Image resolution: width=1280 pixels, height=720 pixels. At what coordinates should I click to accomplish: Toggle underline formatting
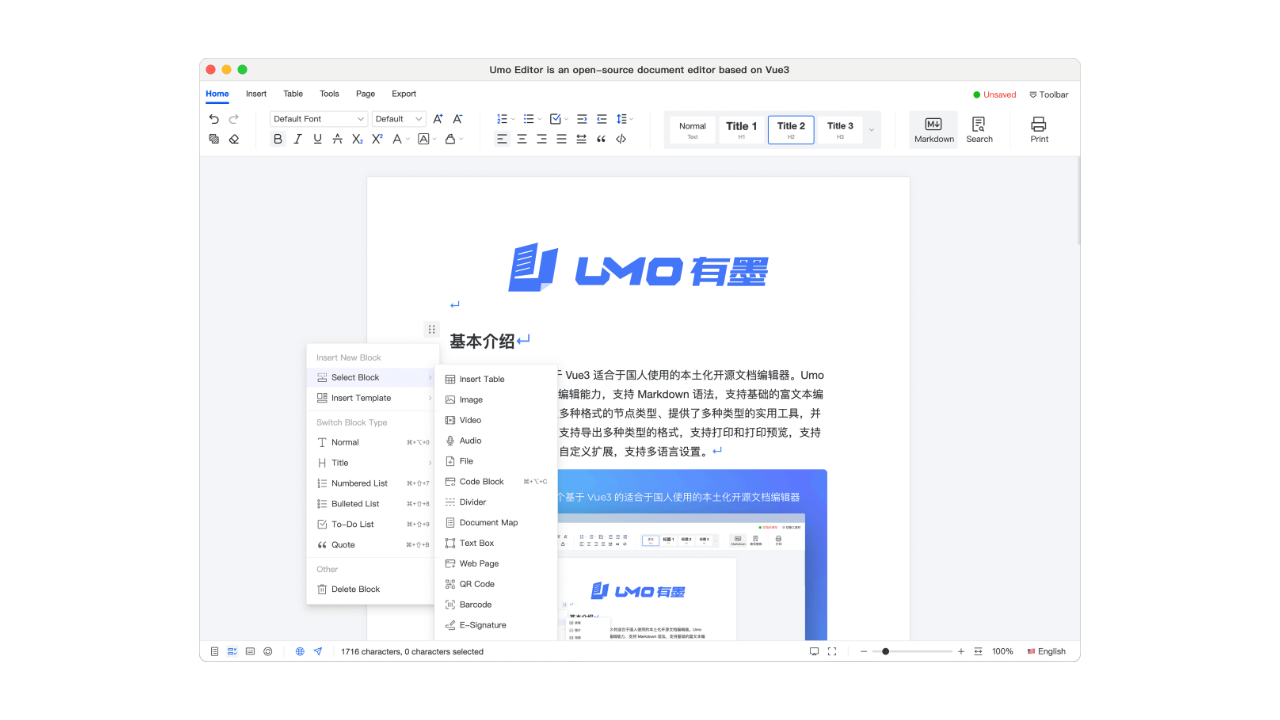point(315,139)
